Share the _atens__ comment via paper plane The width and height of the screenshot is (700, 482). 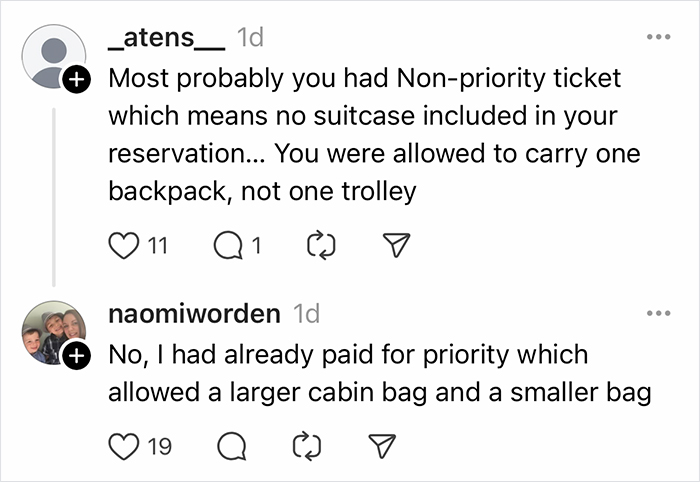coord(397,244)
